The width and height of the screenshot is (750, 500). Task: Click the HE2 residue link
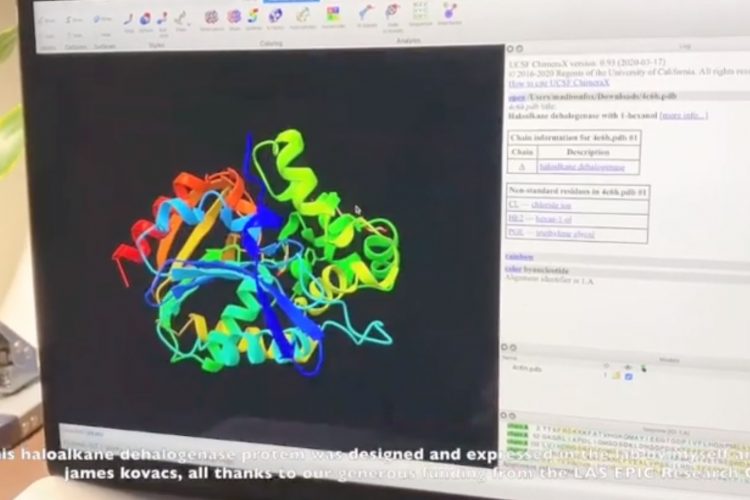[x=516, y=219]
